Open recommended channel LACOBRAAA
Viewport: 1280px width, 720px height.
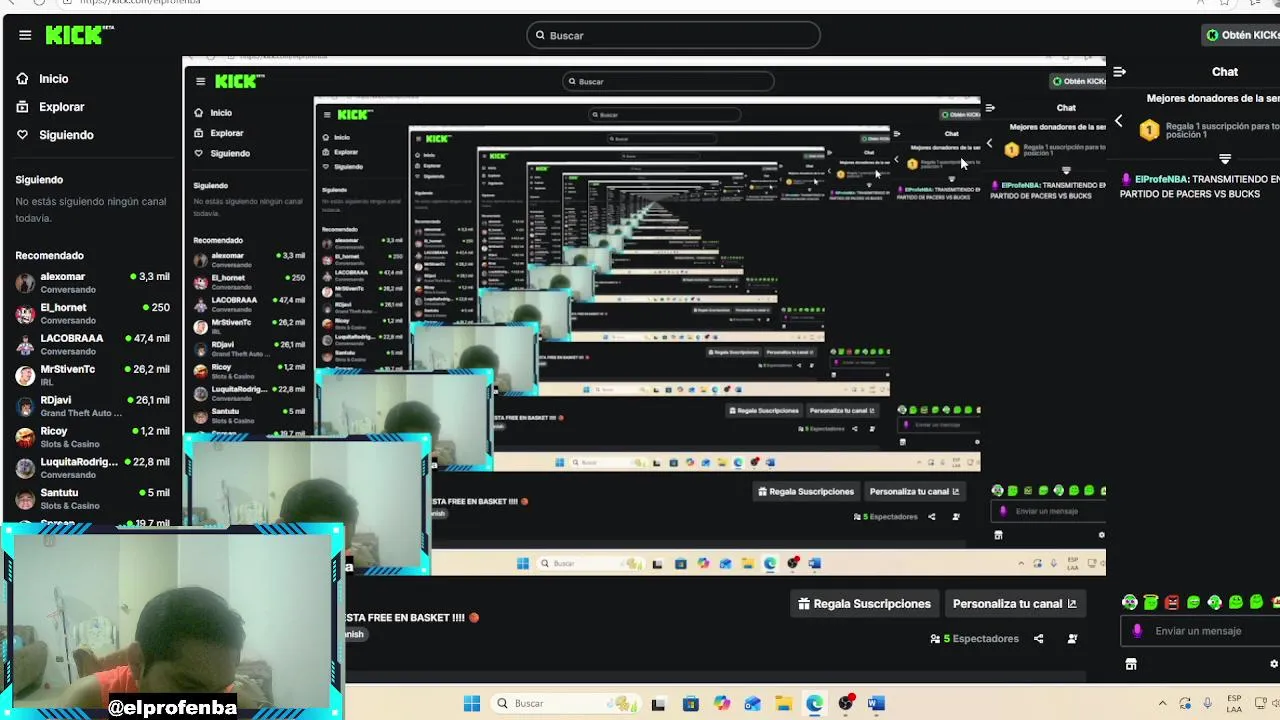92,344
